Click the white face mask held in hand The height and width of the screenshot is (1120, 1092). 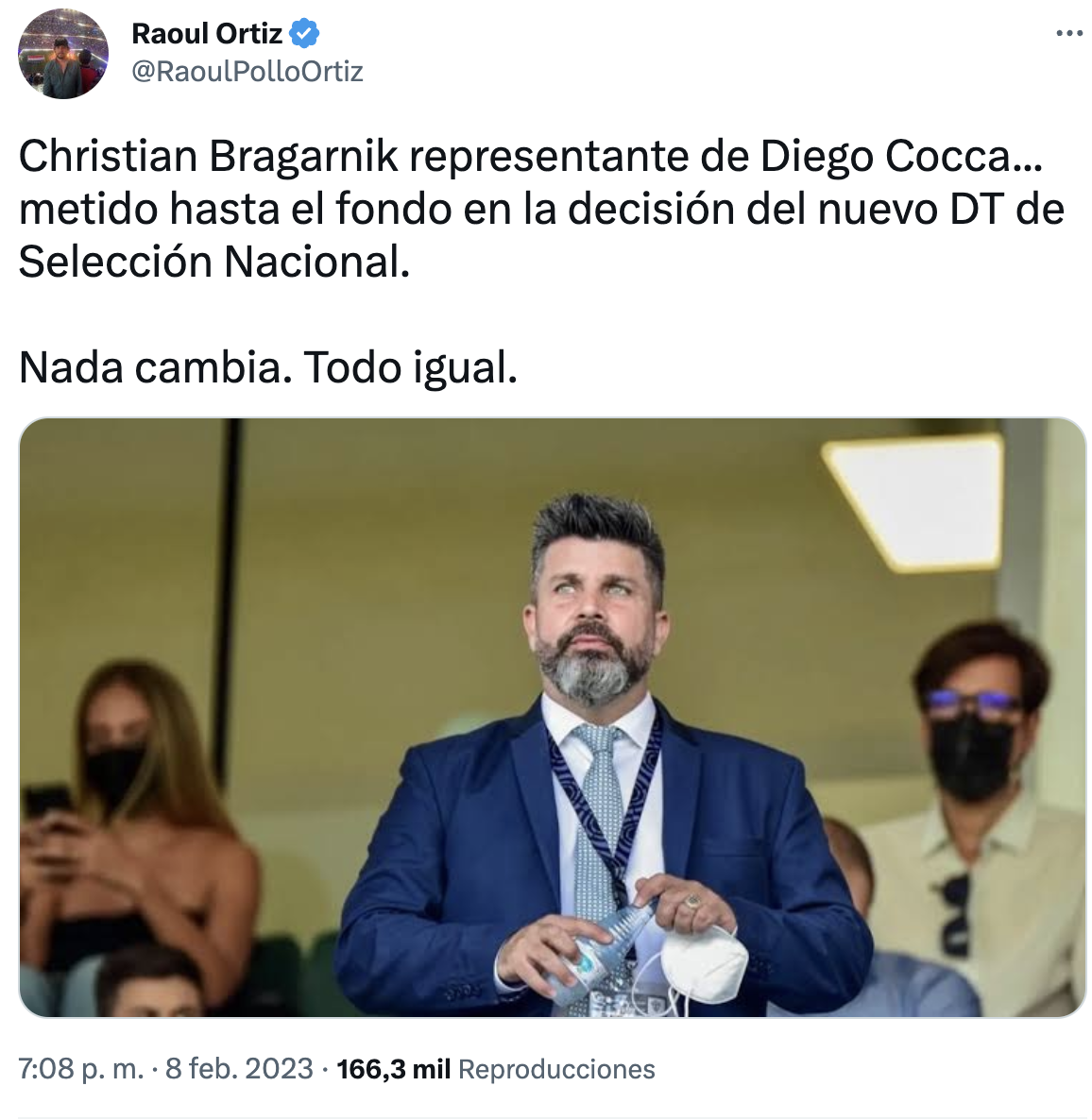click(x=704, y=962)
